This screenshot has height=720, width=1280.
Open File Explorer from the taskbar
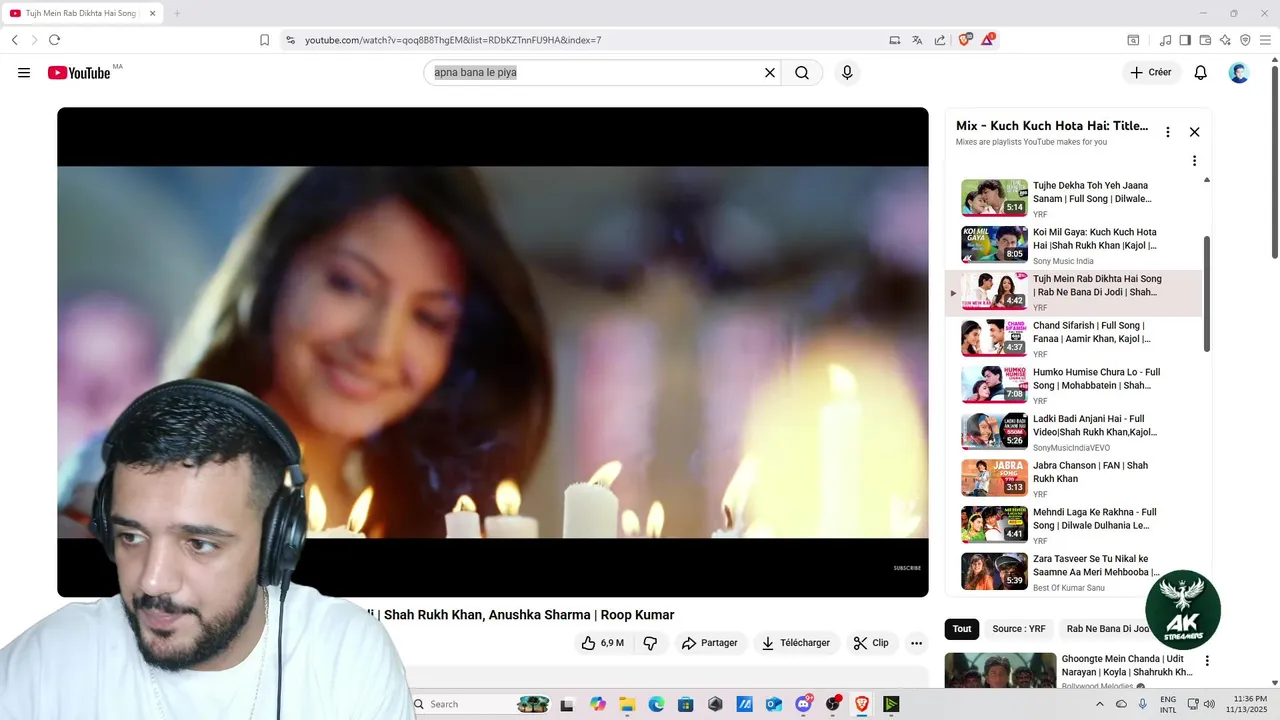tap(627, 704)
